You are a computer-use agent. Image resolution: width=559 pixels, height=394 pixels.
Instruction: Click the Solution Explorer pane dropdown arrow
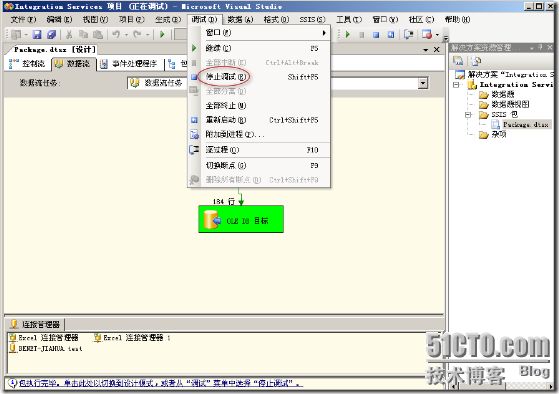point(532,47)
